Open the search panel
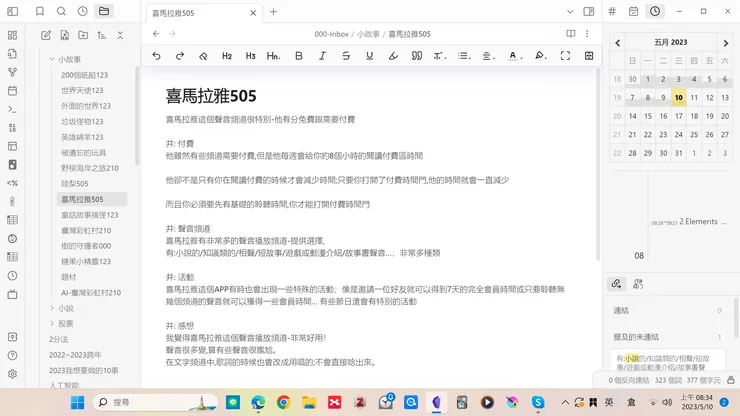 [61, 11]
